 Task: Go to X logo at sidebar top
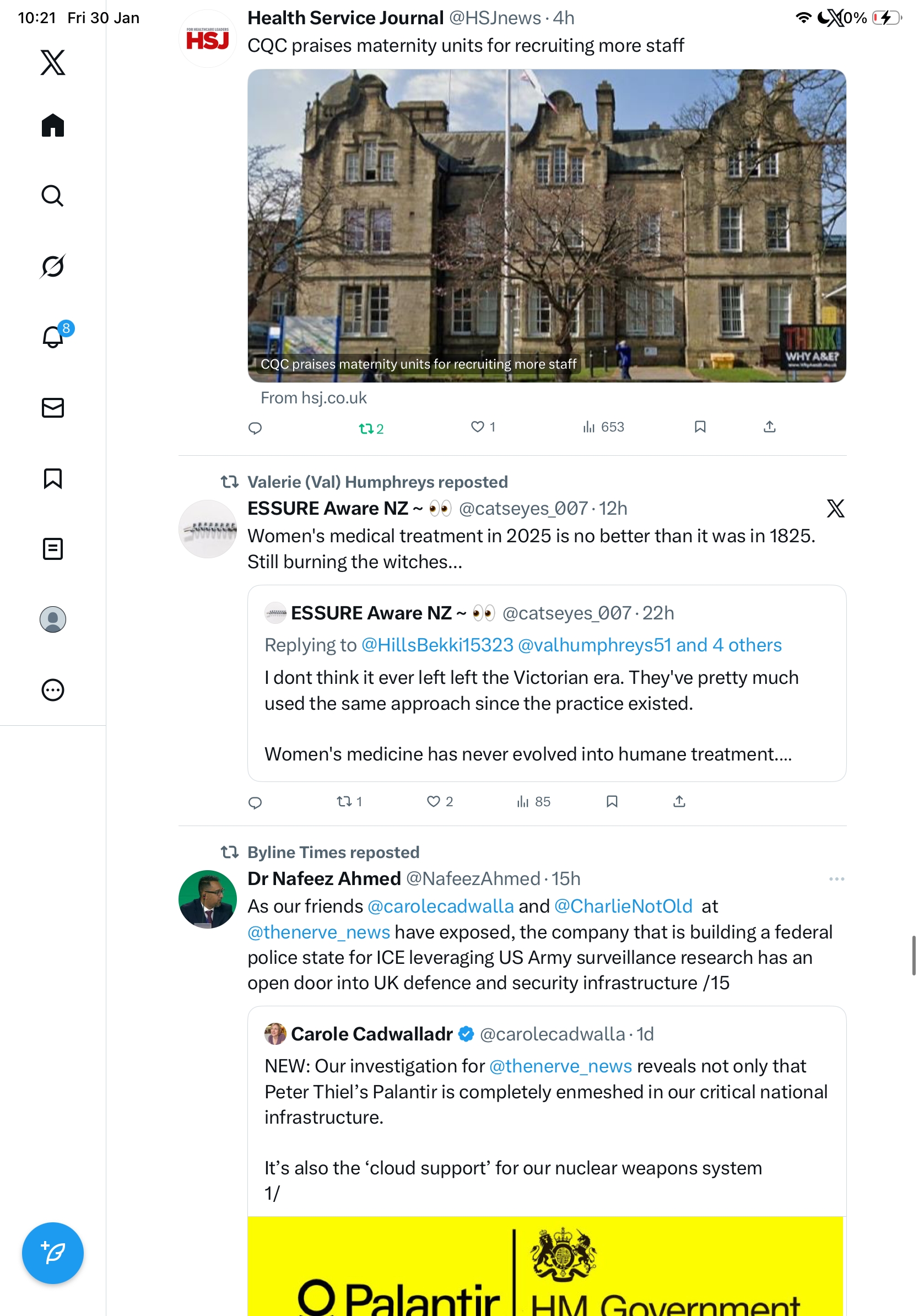[x=53, y=62]
